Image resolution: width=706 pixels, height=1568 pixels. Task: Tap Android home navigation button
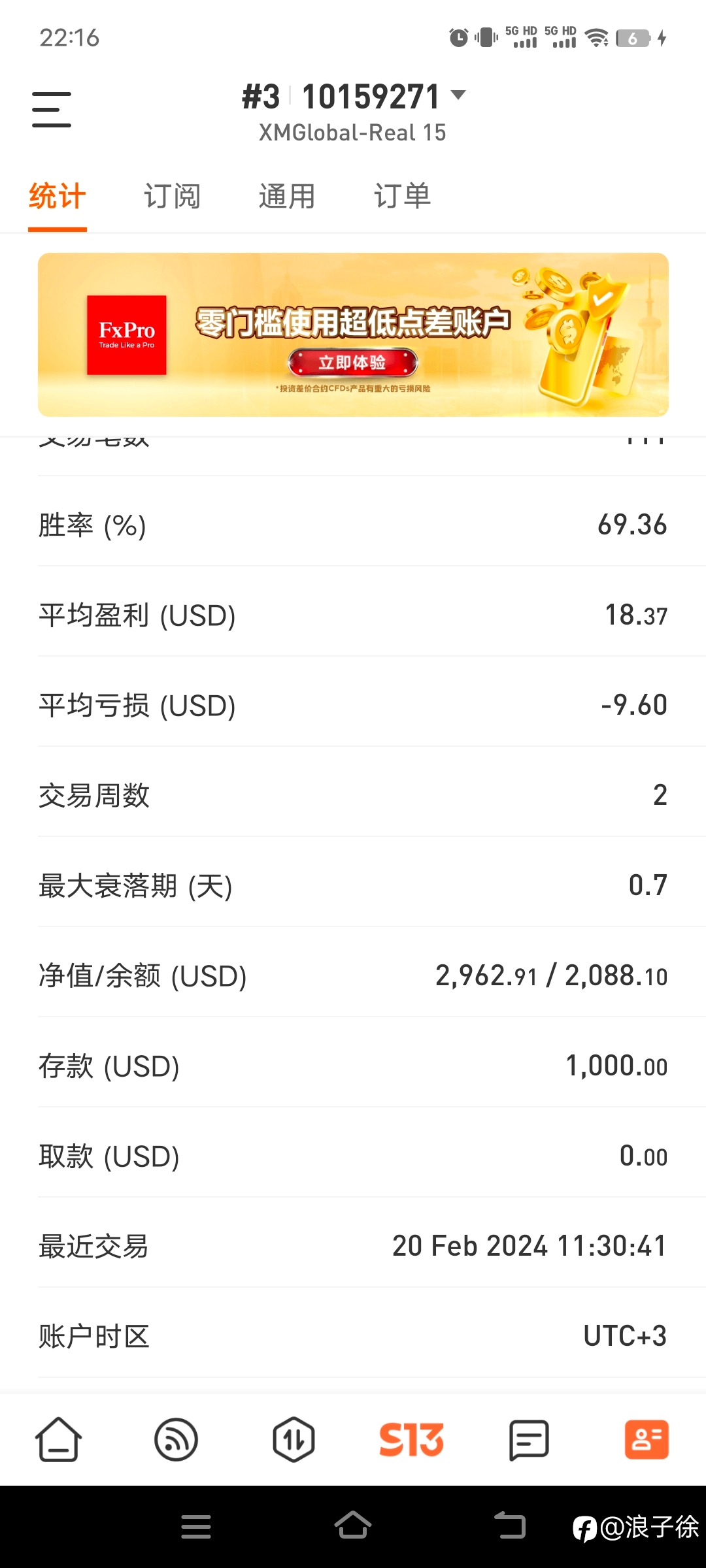click(353, 1526)
